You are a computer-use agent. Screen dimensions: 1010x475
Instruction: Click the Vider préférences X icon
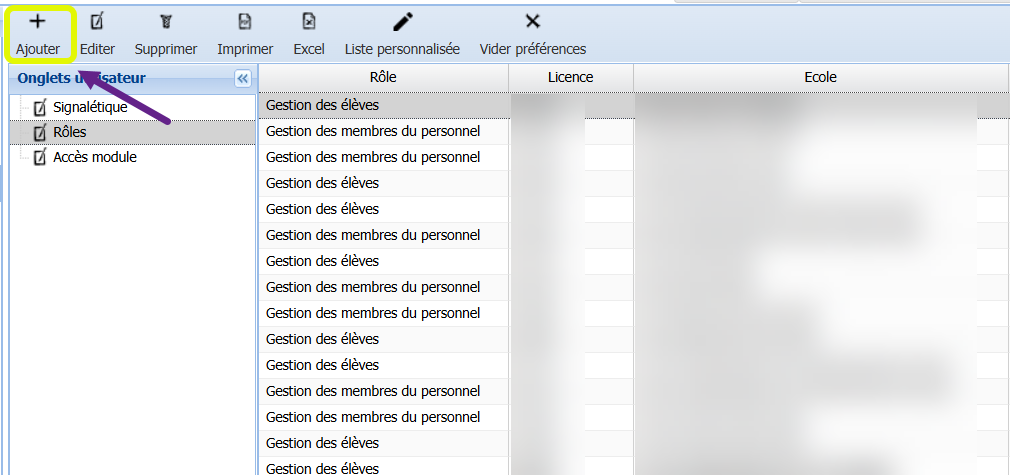[533, 22]
